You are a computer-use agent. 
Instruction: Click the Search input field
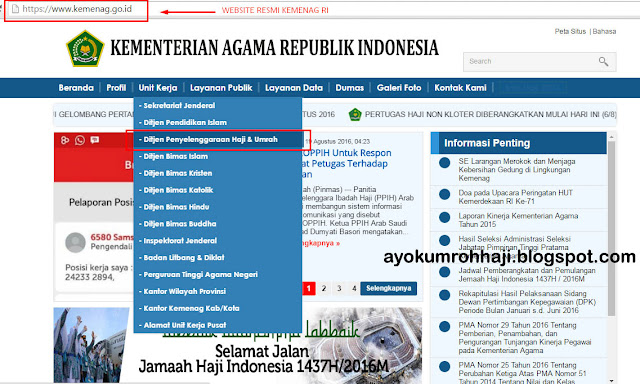point(540,62)
